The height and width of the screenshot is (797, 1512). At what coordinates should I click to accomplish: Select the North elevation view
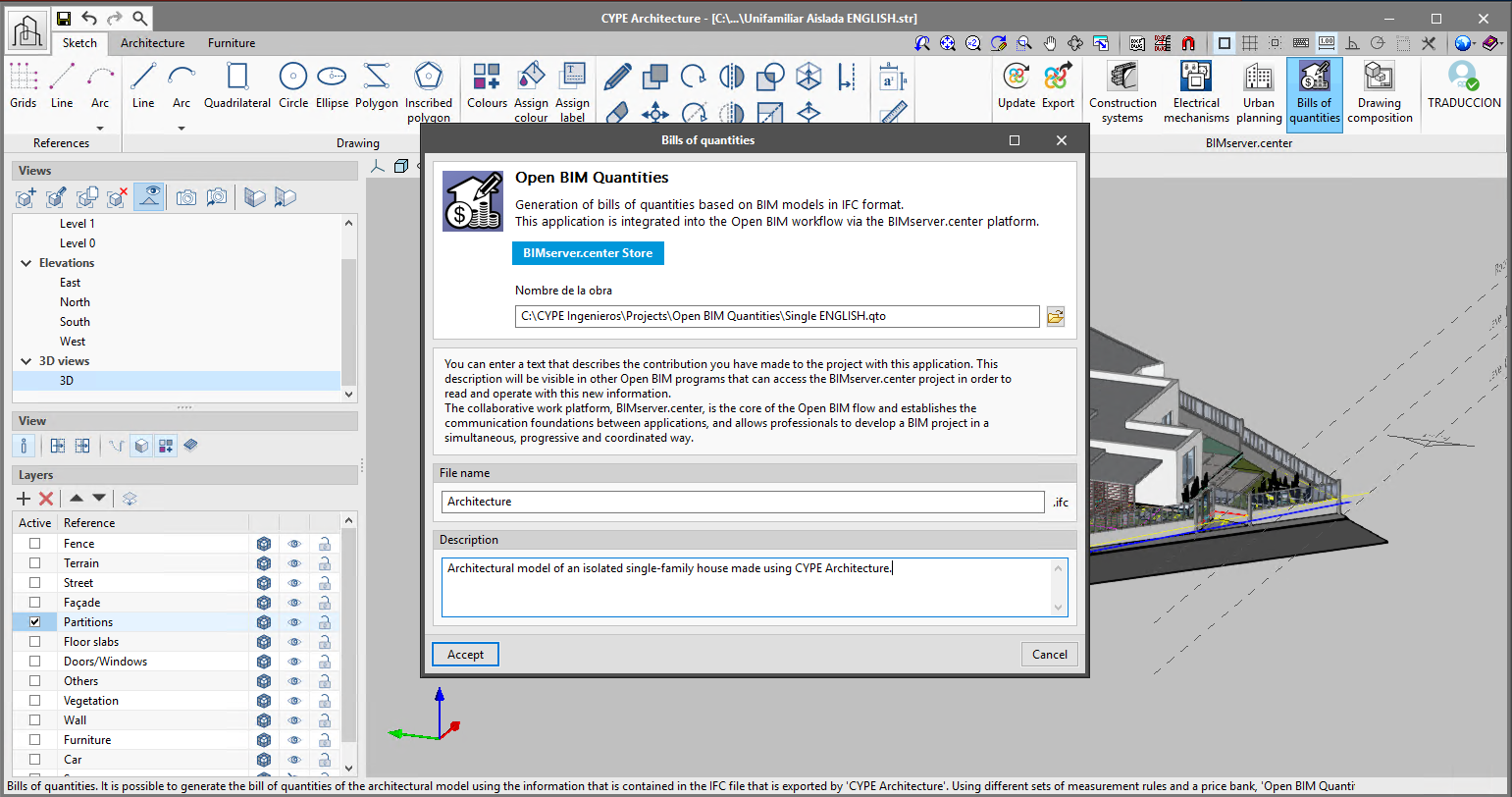point(75,302)
